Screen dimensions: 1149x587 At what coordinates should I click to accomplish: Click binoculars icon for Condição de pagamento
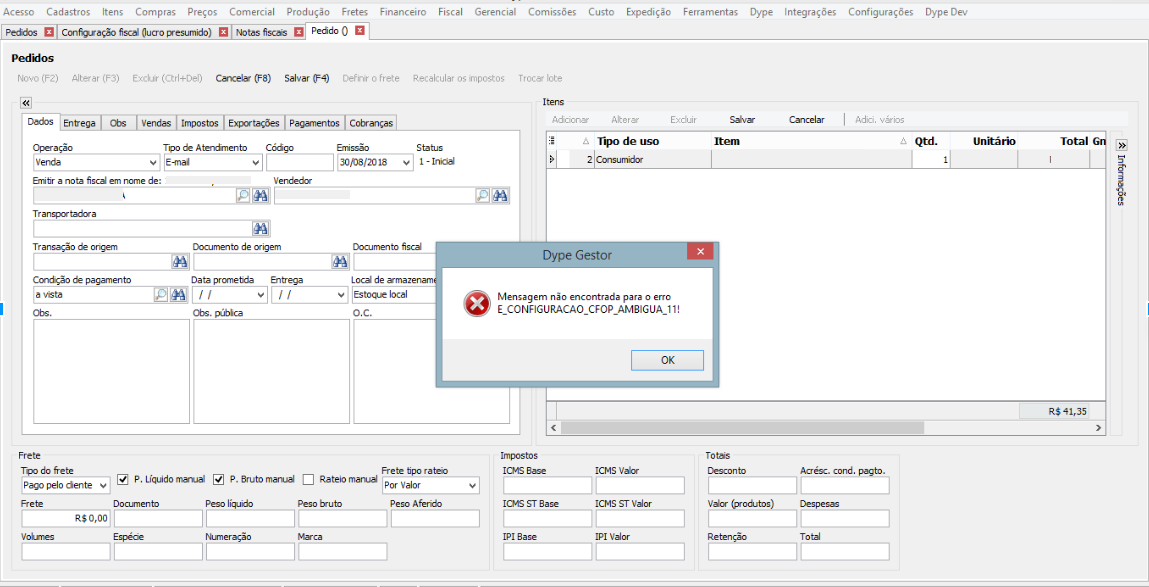(x=178, y=295)
